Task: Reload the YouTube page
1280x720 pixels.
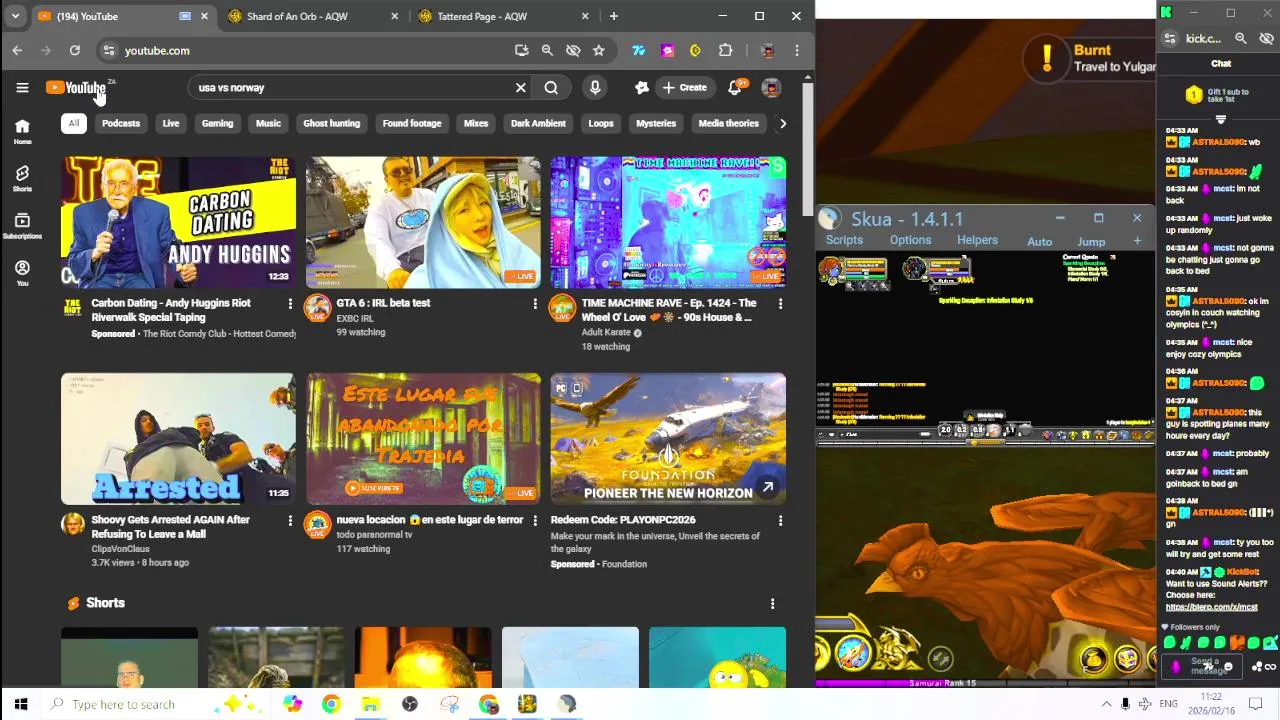Action: click(x=74, y=51)
